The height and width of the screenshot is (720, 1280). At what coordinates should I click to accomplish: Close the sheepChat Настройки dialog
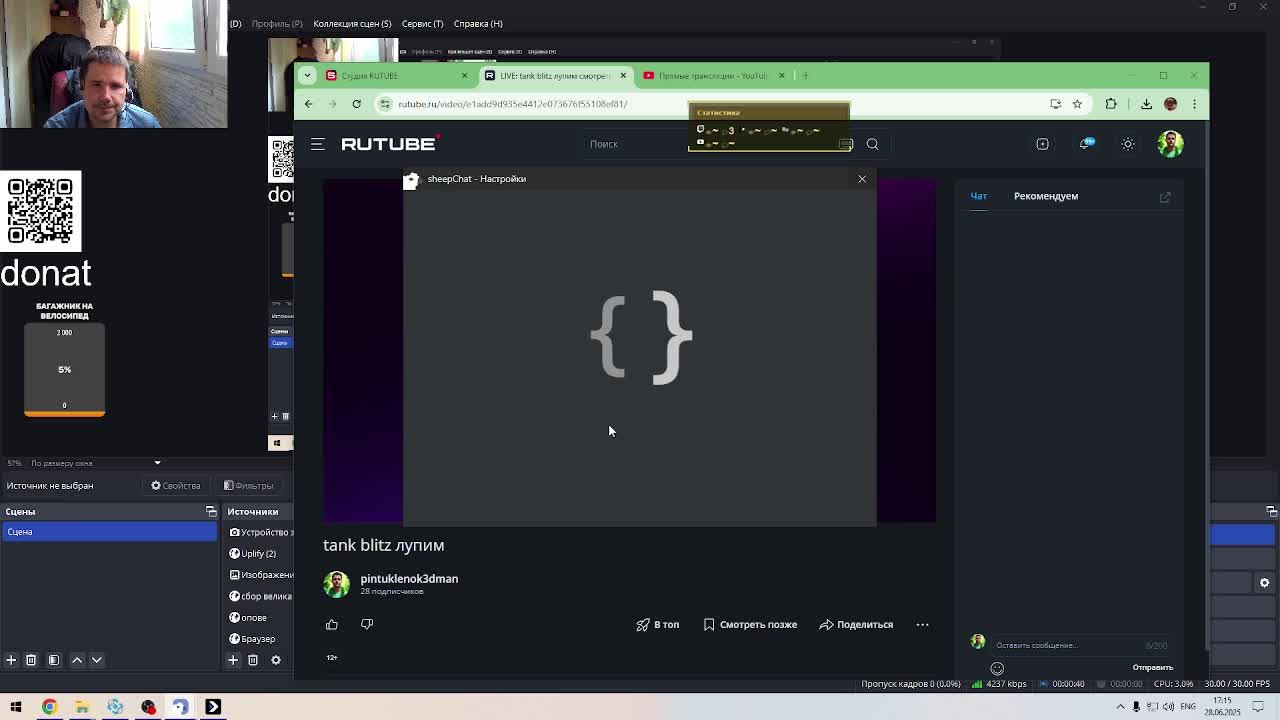pos(862,179)
